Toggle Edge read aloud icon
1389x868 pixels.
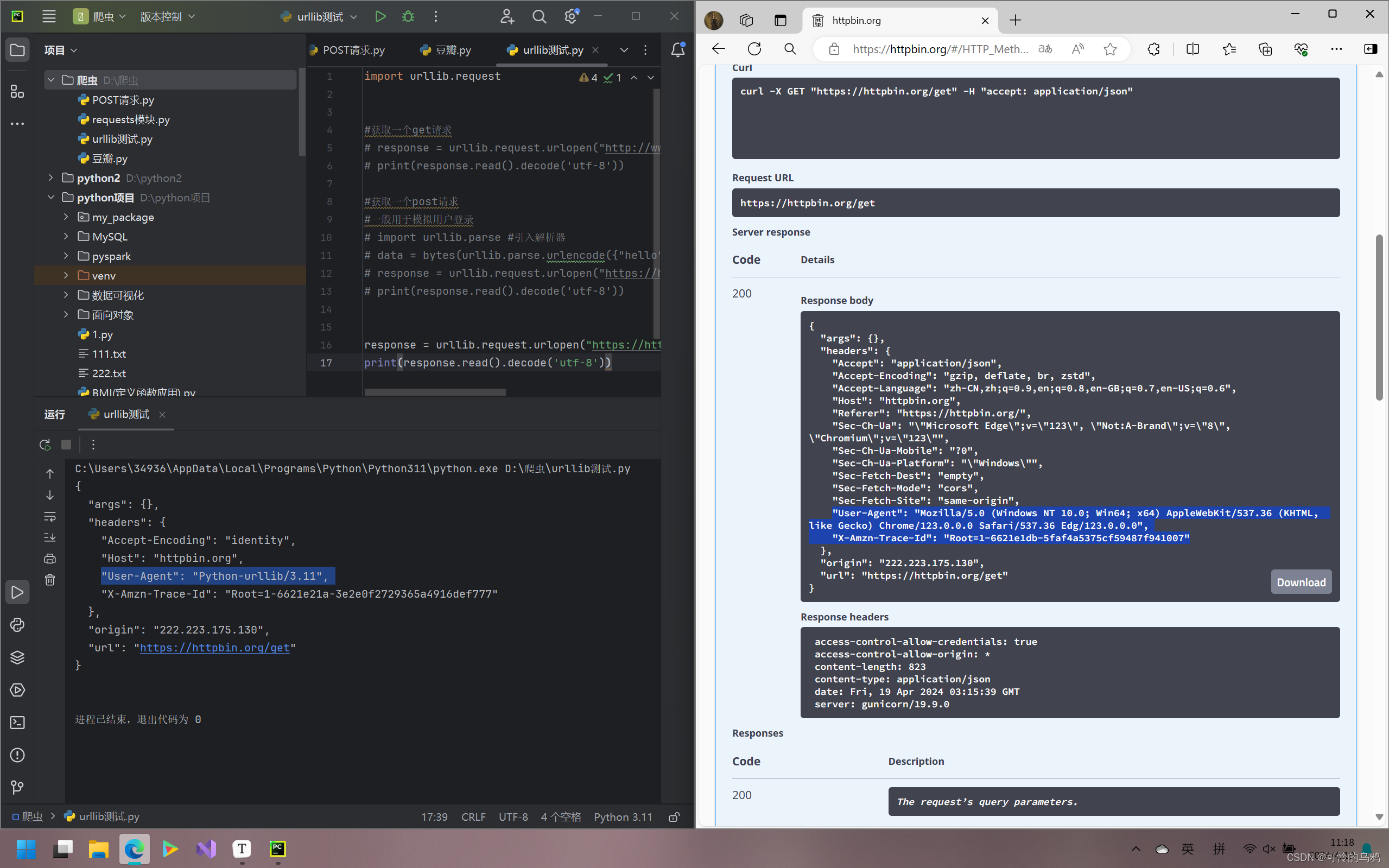[x=1077, y=49]
